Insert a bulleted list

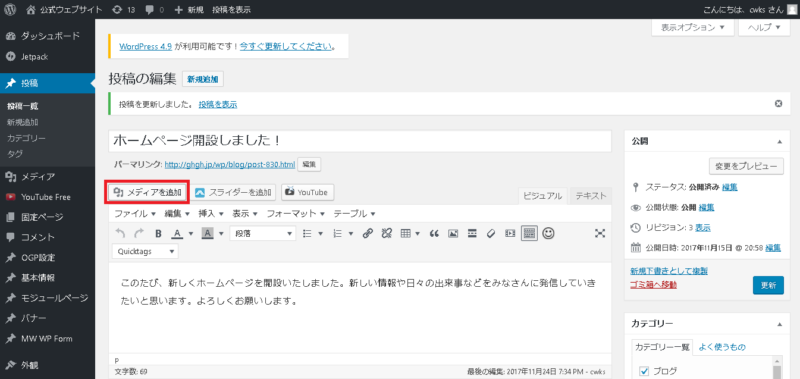pos(307,234)
